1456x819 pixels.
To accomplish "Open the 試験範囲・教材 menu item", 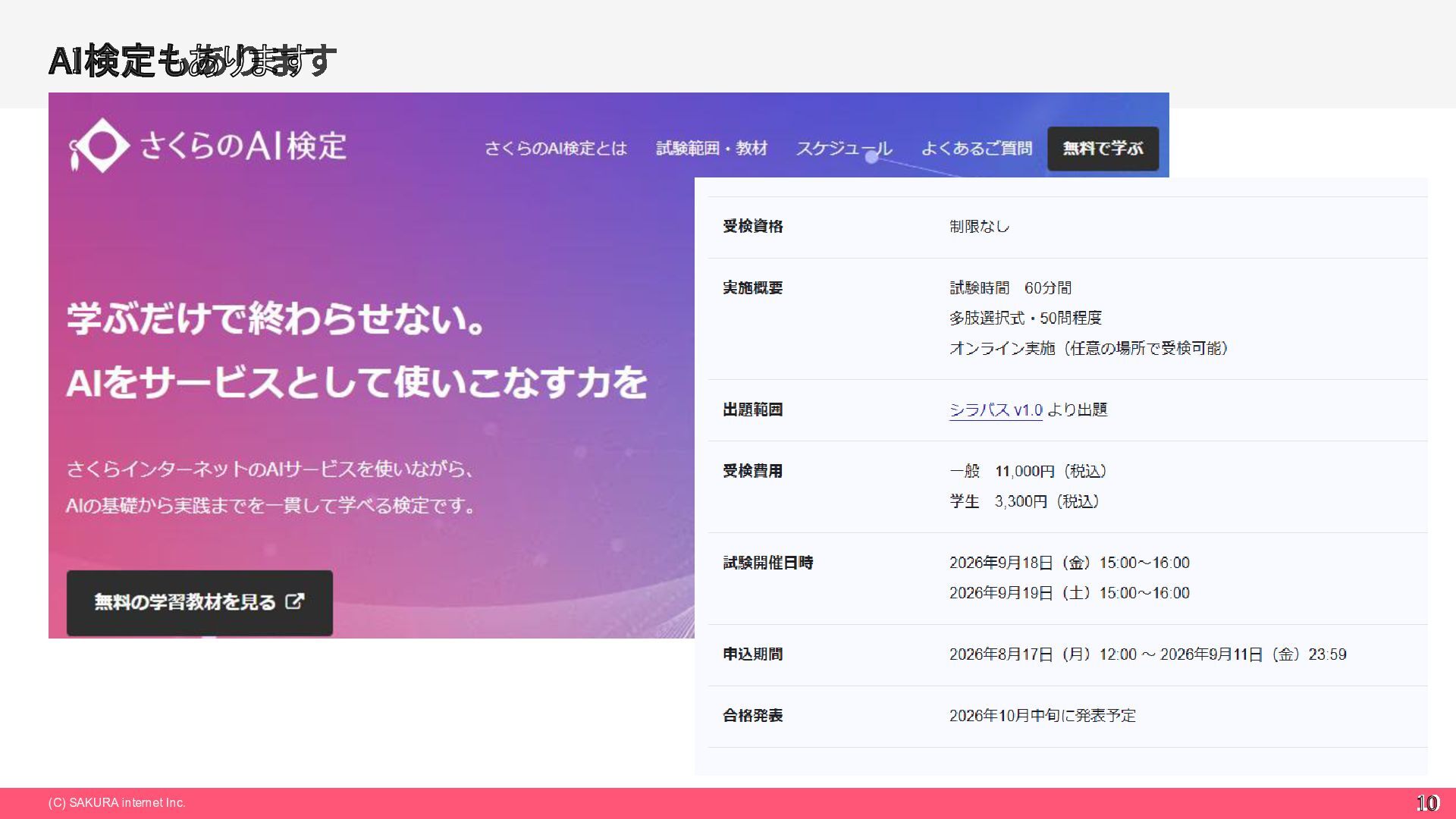I will pyautogui.click(x=711, y=149).
